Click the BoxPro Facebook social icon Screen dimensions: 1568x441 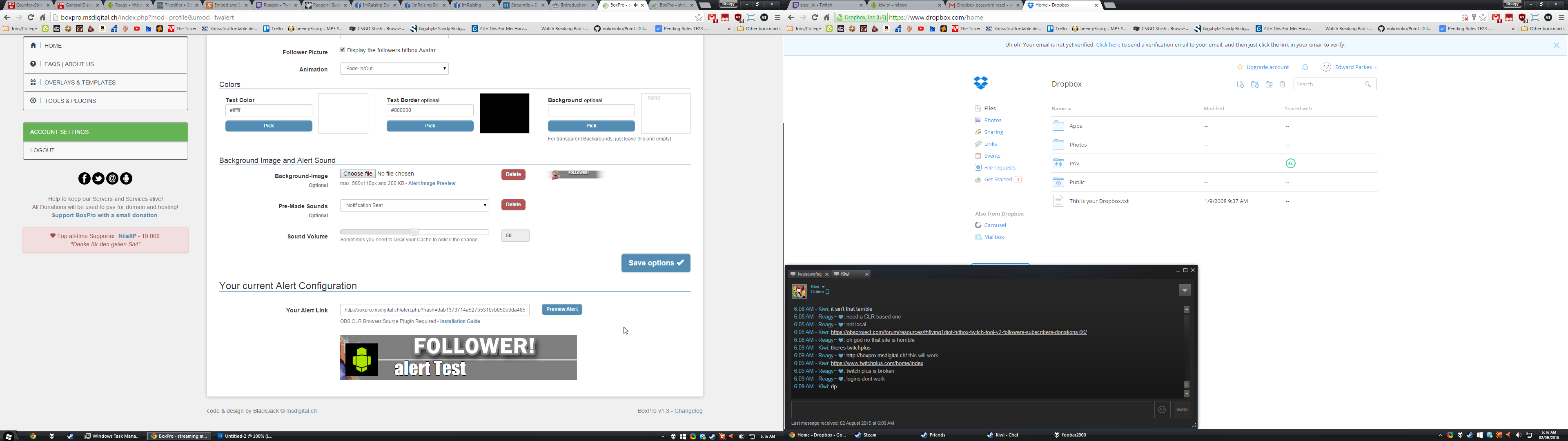click(x=84, y=178)
